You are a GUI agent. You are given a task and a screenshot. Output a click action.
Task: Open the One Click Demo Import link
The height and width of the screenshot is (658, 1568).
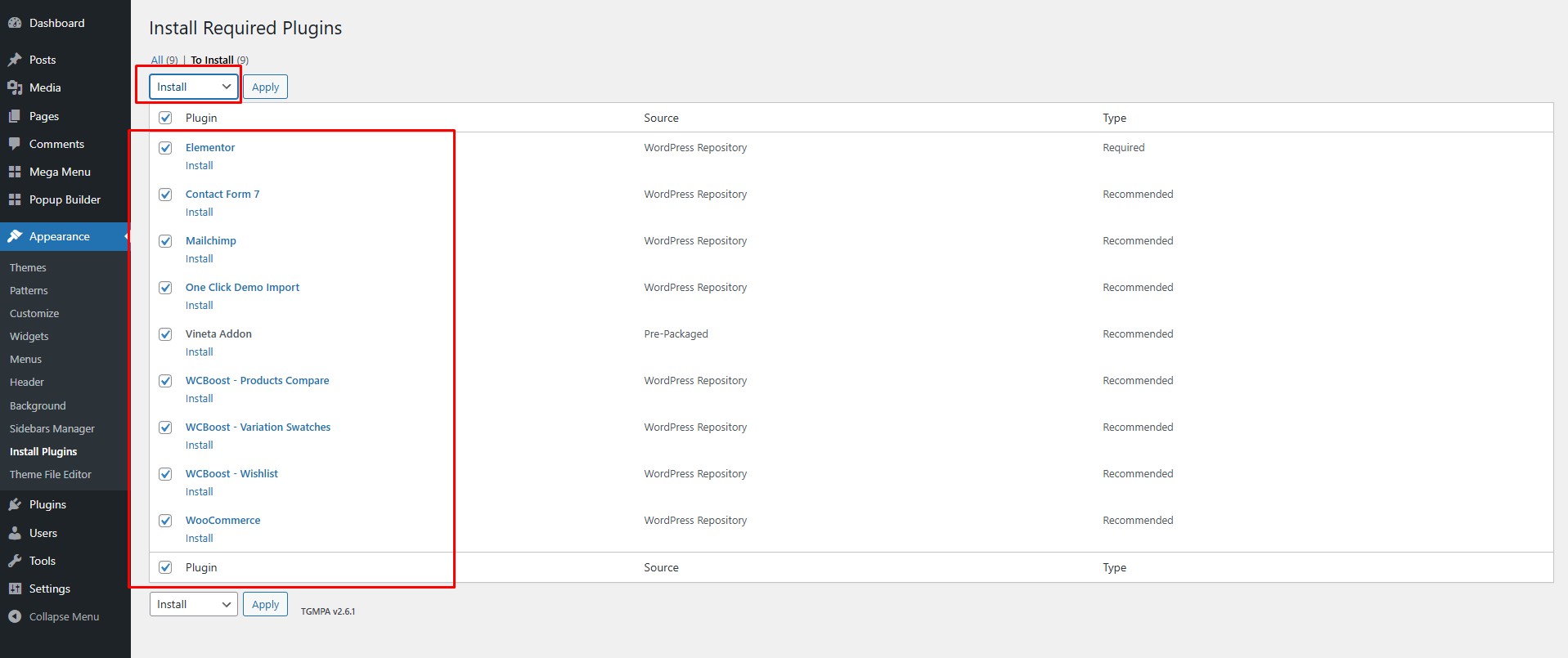pos(243,287)
